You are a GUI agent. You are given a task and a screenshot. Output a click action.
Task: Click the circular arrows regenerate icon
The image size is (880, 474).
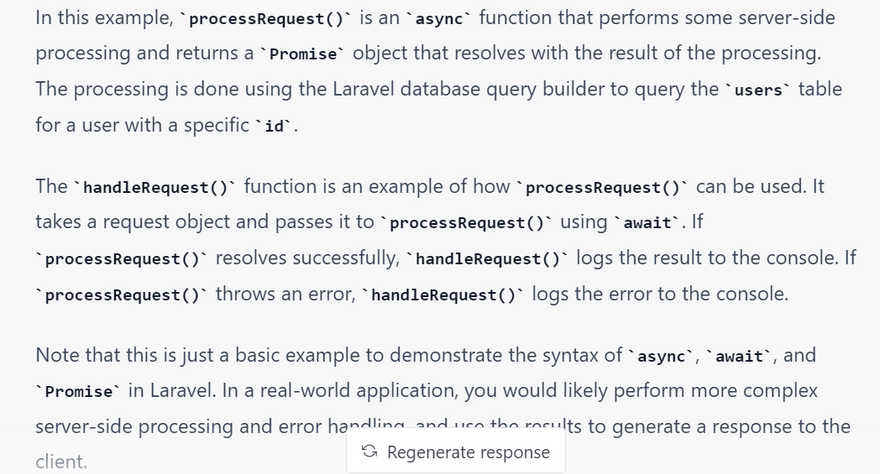[x=369, y=452]
